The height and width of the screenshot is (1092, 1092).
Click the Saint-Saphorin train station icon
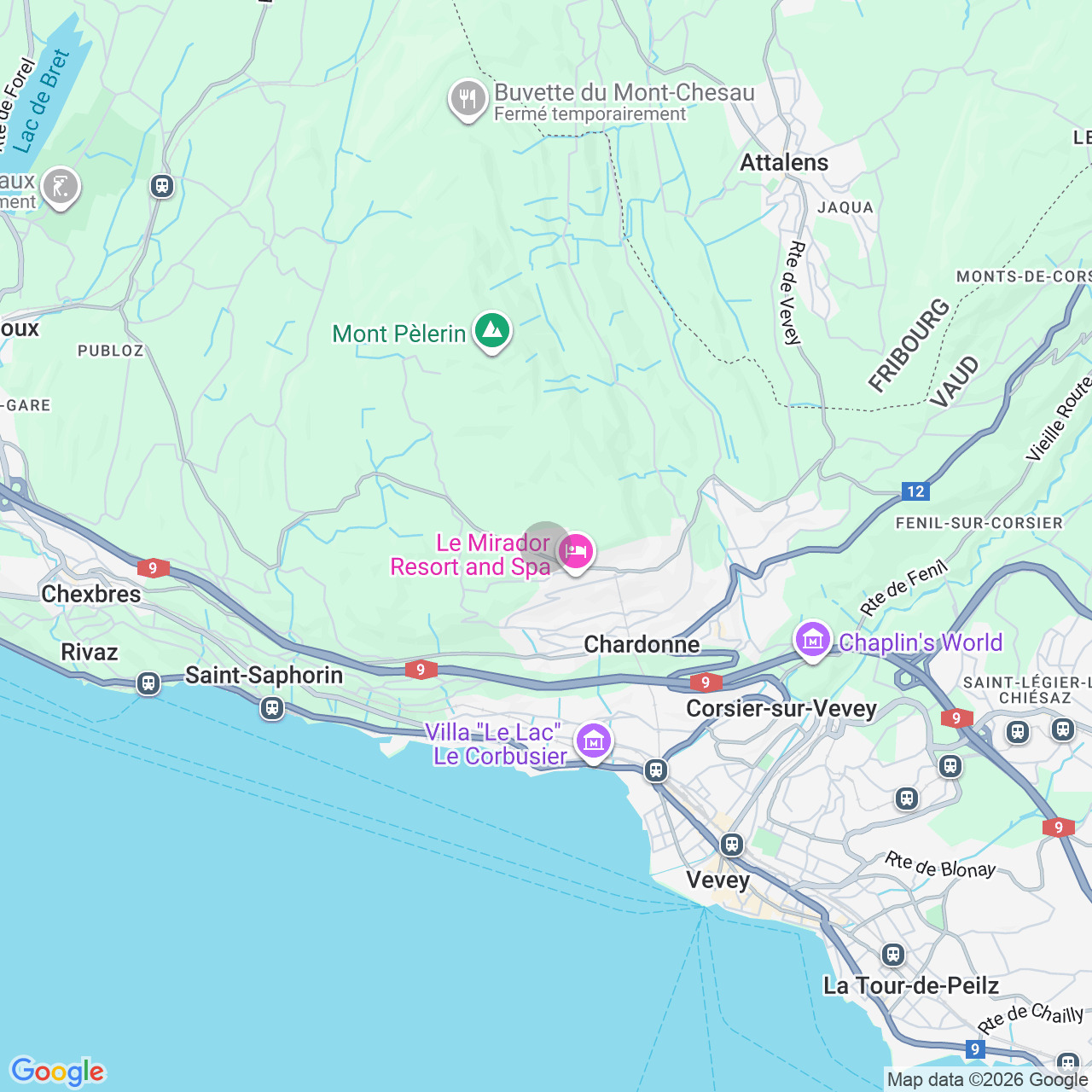[272, 707]
